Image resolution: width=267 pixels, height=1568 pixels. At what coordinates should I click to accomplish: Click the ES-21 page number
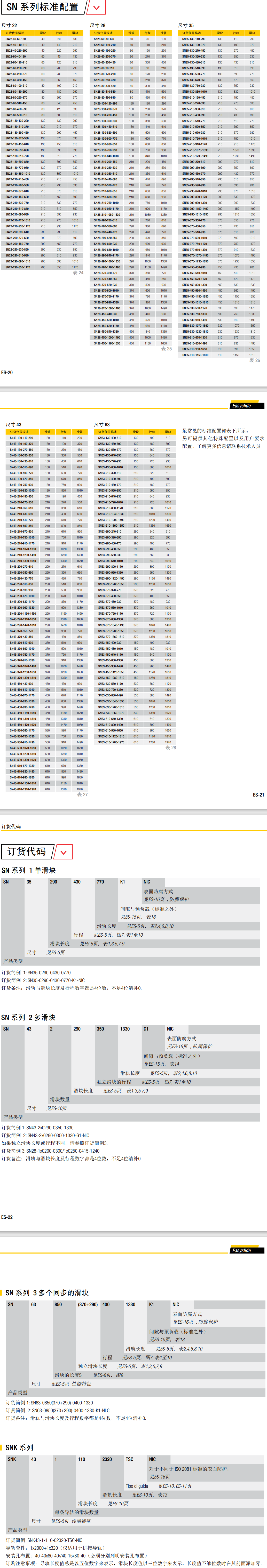pos(258,795)
